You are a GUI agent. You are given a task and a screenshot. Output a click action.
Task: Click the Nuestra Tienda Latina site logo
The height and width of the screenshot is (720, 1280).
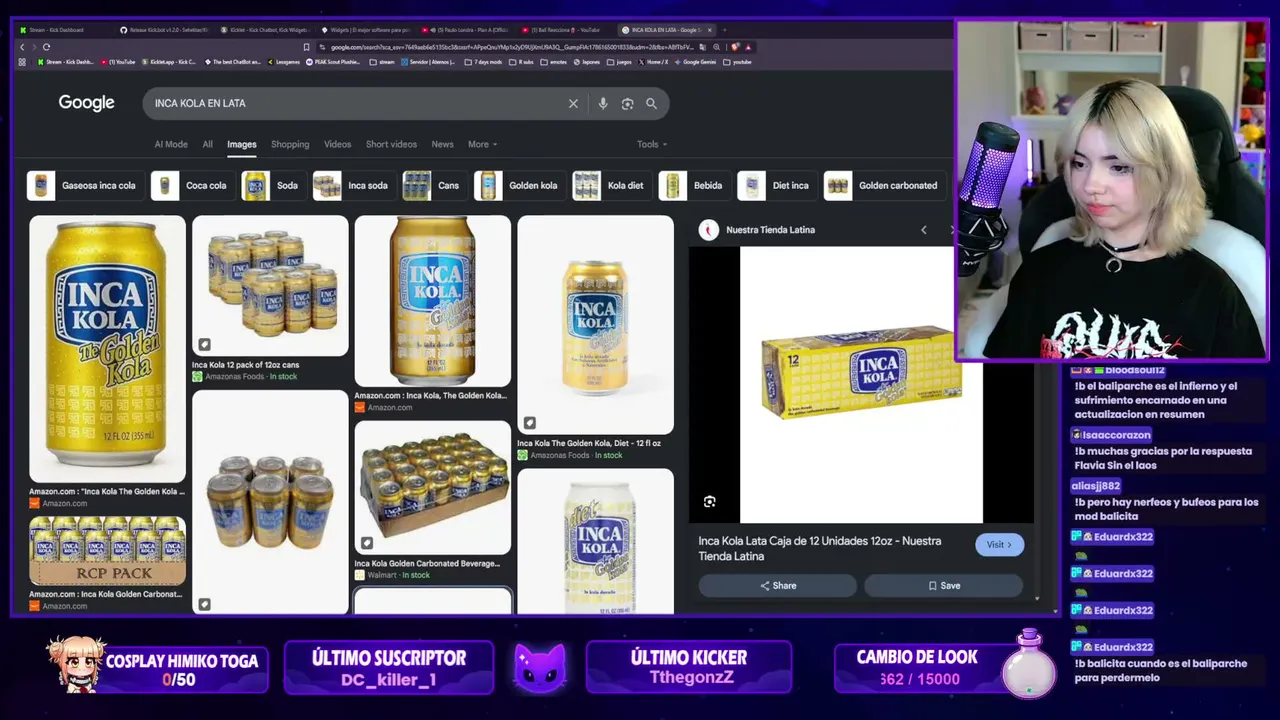709,230
